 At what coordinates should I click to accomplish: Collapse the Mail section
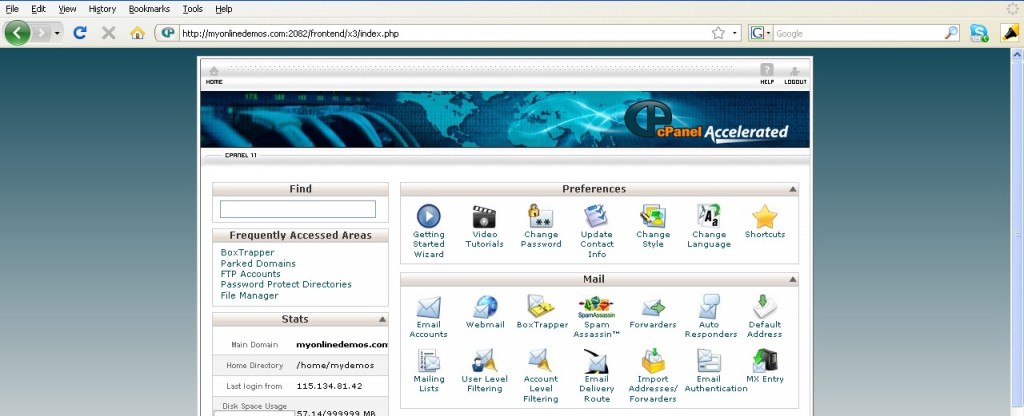pyautogui.click(x=792, y=280)
